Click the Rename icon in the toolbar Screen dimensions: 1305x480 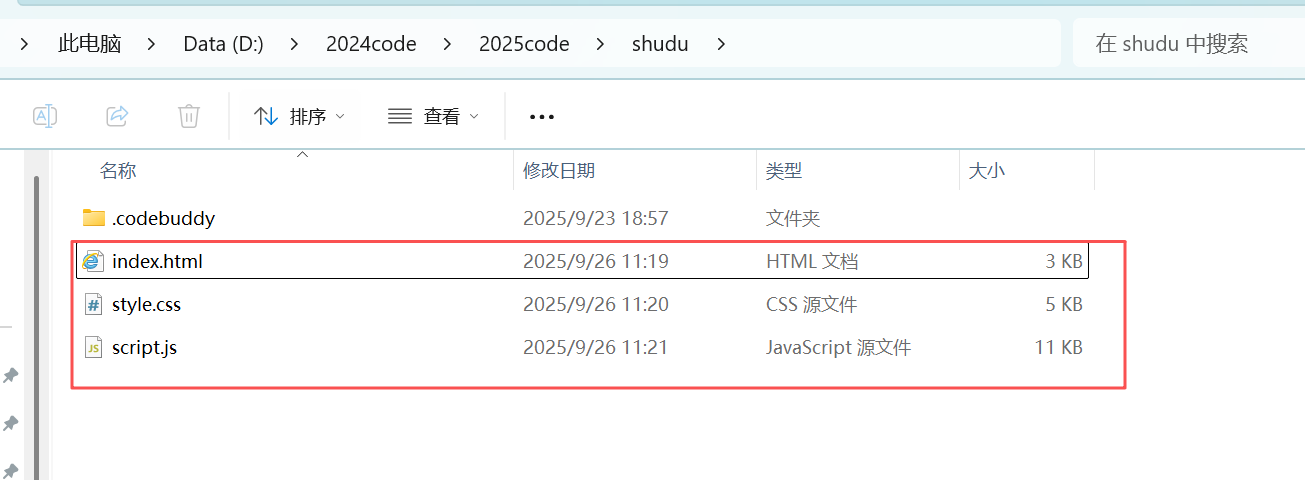(x=44, y=116)
